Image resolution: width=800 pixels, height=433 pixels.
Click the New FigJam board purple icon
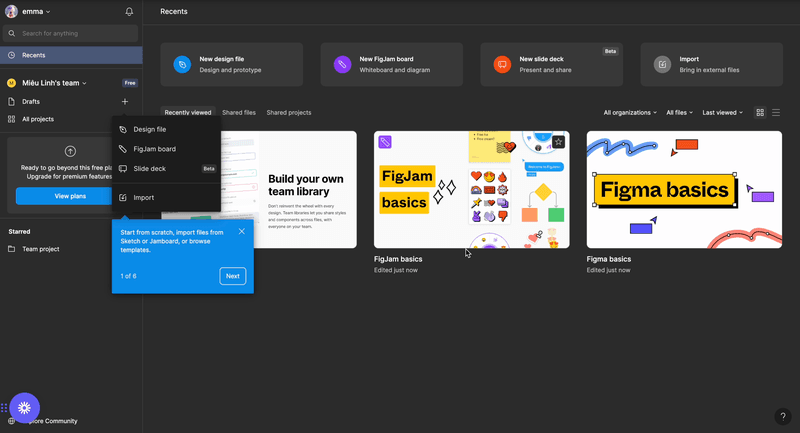[x=342, y=65]
